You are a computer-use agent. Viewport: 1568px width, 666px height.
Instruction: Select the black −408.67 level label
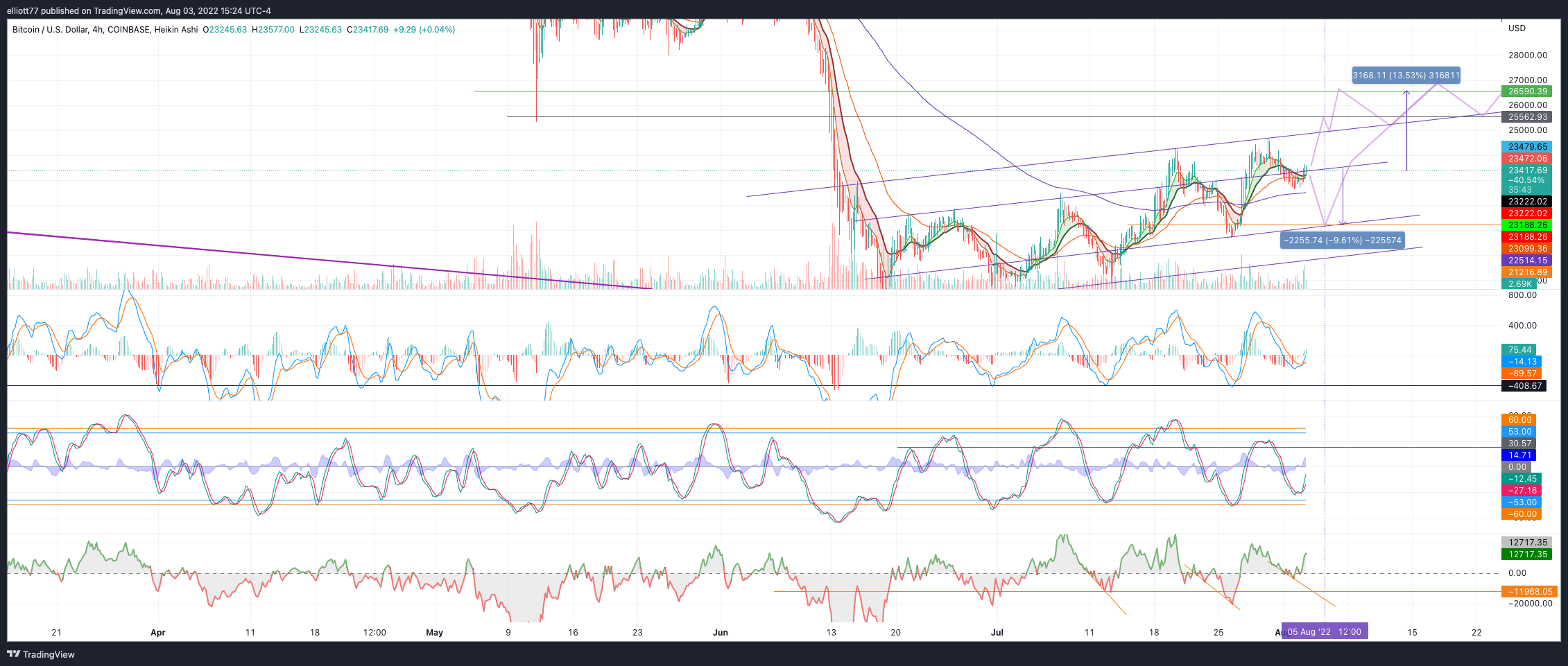pos(1524,386)
